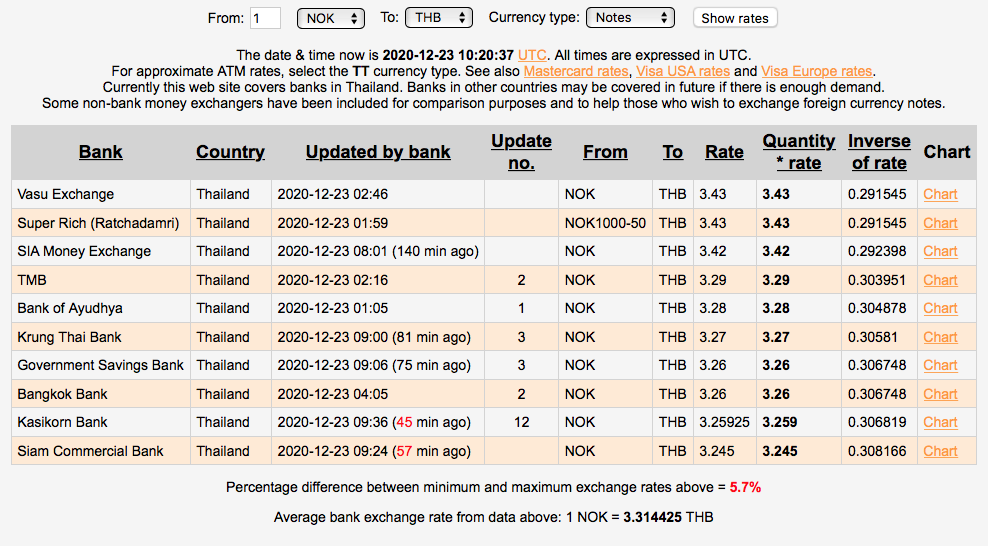This screenshot has height=546, width=988.
Task: Open the Mastercard rates link
Action: (x=576, y=71)
